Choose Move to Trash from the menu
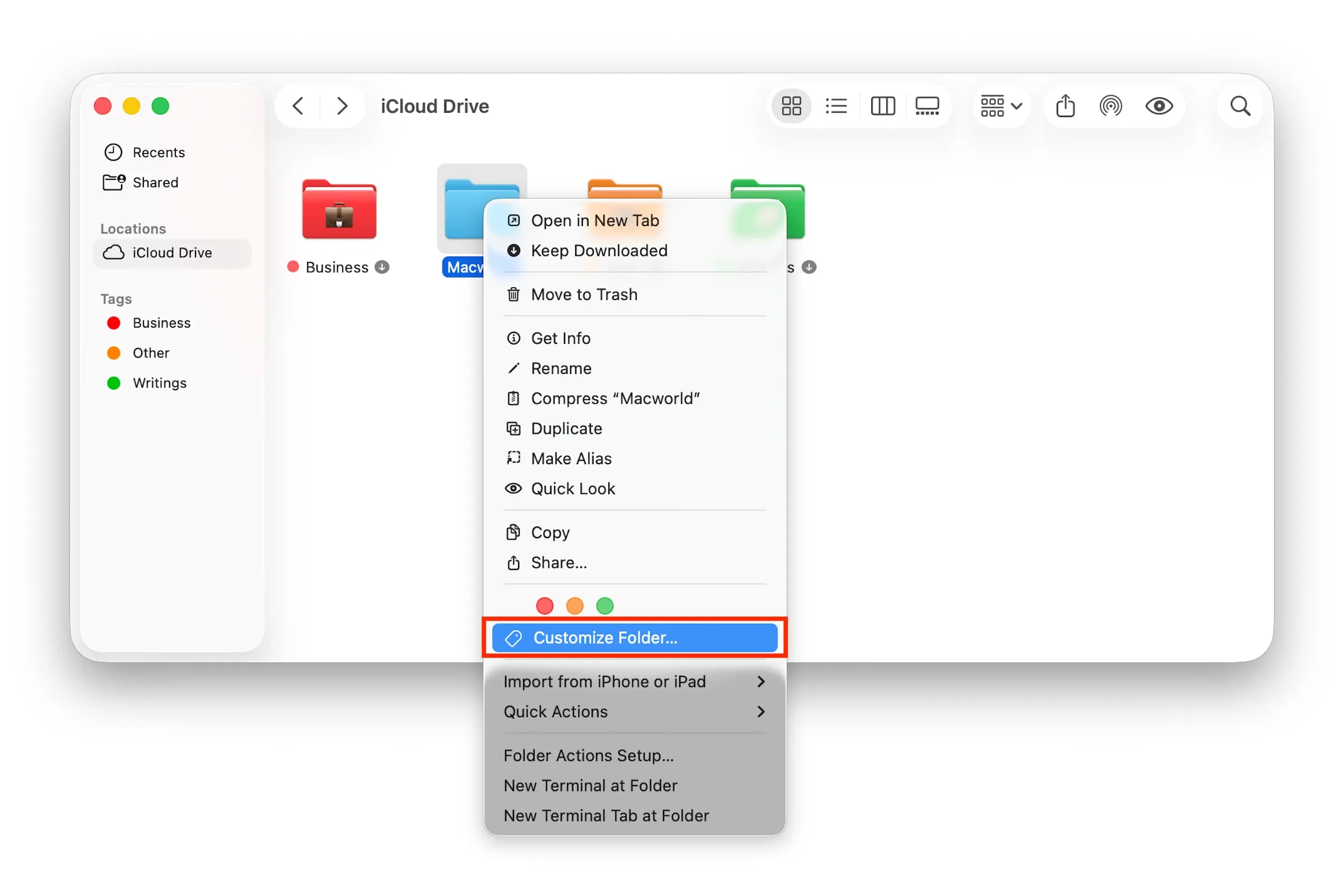This screenshot has width=1344, height=896. [x=584, y=295]
